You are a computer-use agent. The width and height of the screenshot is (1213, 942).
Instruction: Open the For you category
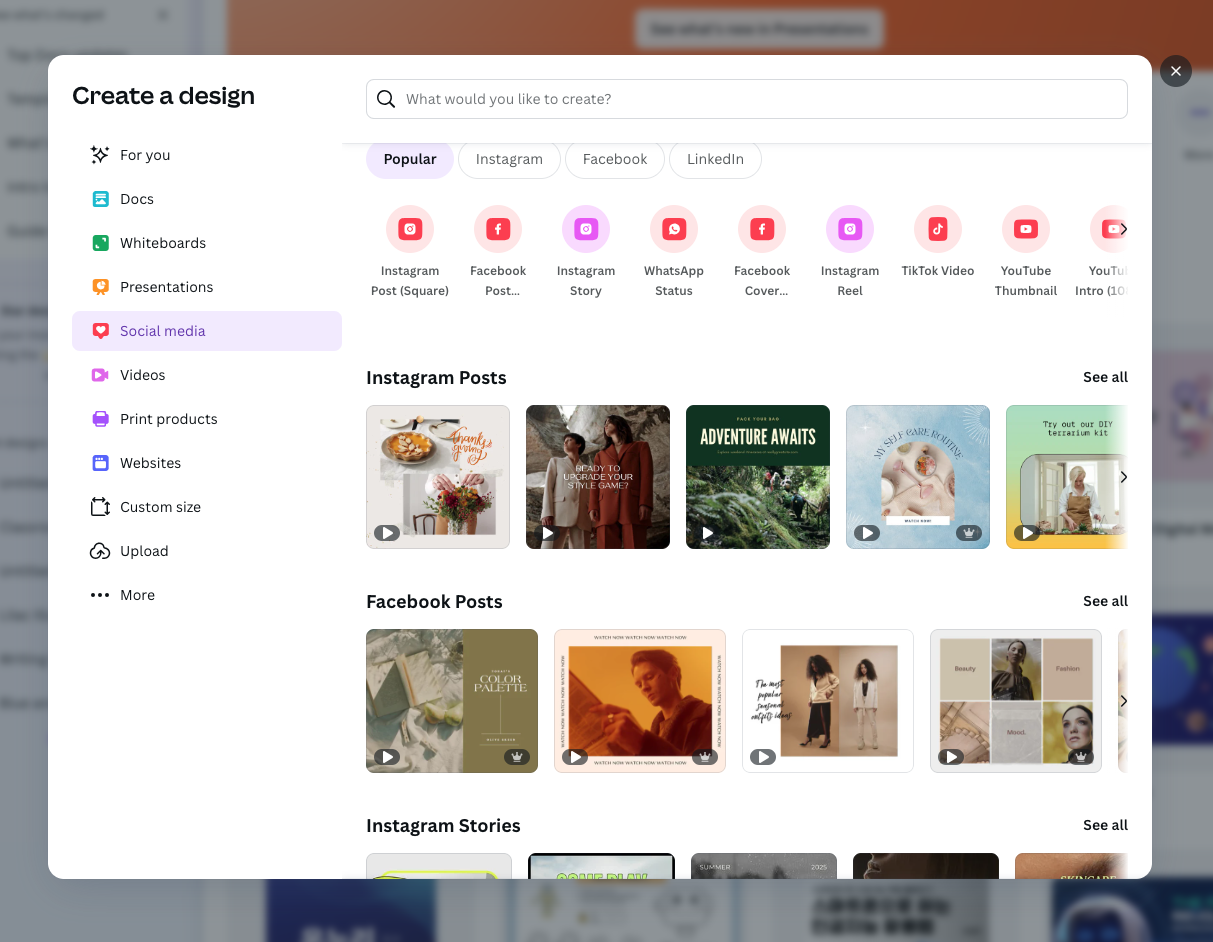pos(207,155)
